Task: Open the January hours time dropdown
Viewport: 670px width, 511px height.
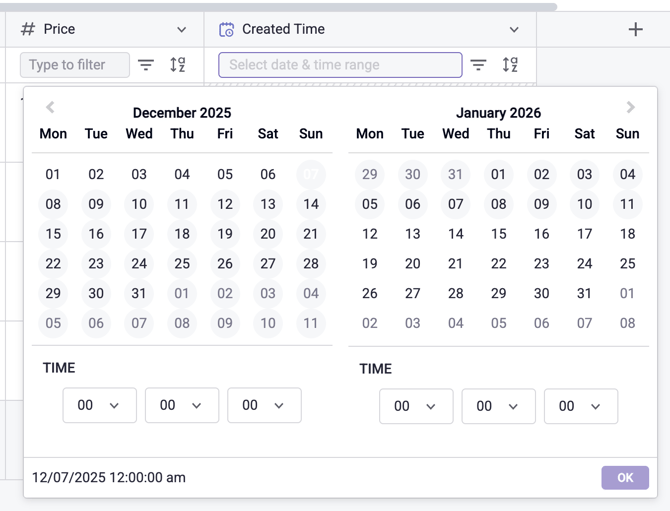Action: (416, 406)
